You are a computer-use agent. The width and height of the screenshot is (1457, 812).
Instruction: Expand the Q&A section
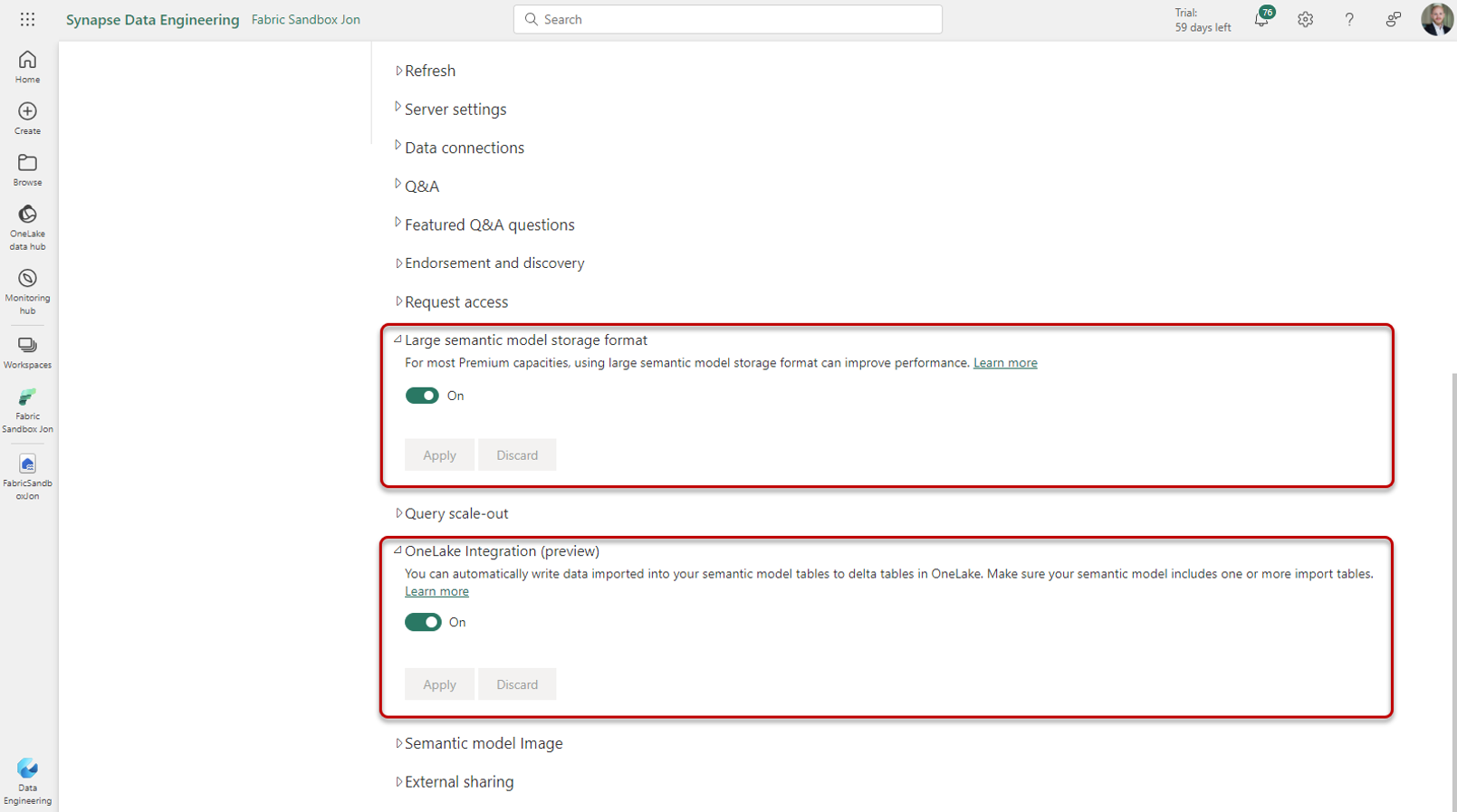(x=417, y=186)
